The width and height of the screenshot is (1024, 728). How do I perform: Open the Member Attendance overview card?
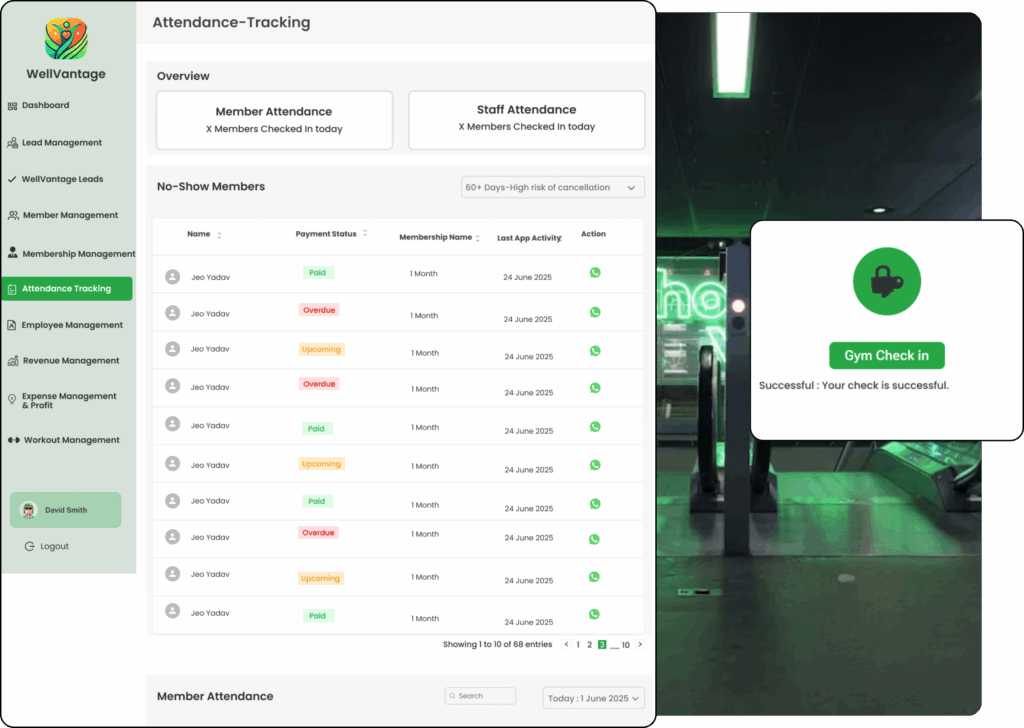coord(274,120)
